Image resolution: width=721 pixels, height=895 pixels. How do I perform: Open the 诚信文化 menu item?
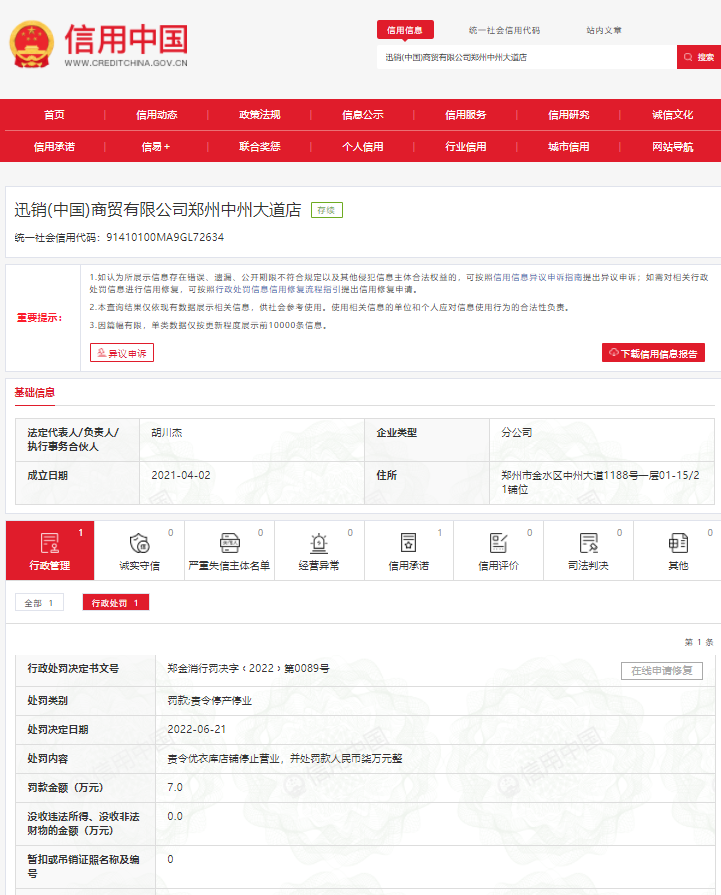[672, 115]
